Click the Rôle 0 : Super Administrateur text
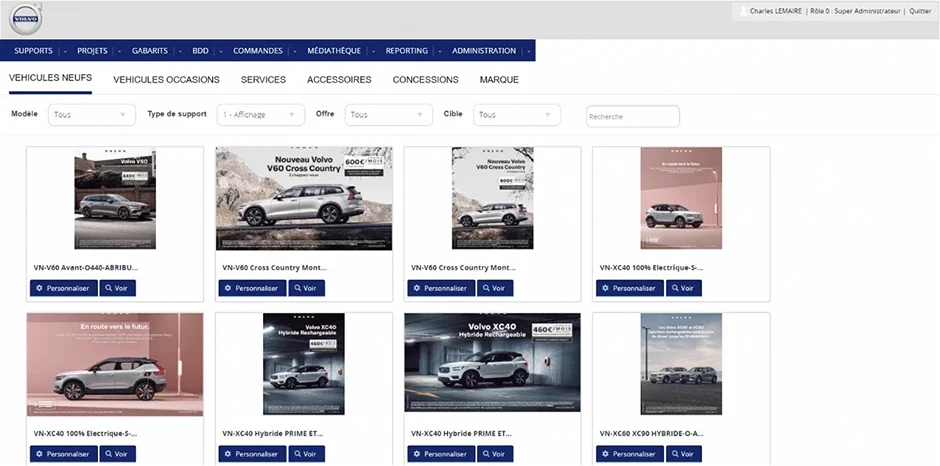 click(855, 11)
